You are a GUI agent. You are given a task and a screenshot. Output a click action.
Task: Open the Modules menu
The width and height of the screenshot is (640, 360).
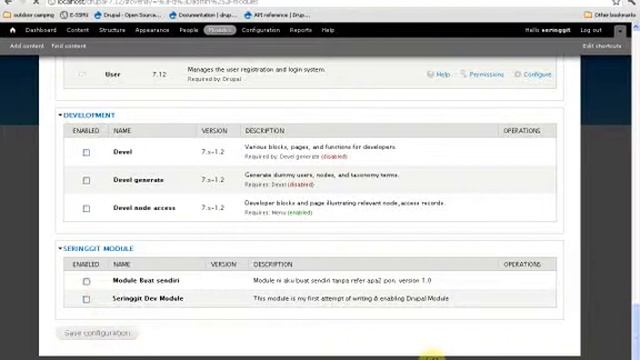pyautogui.click(x=220, y=30)
